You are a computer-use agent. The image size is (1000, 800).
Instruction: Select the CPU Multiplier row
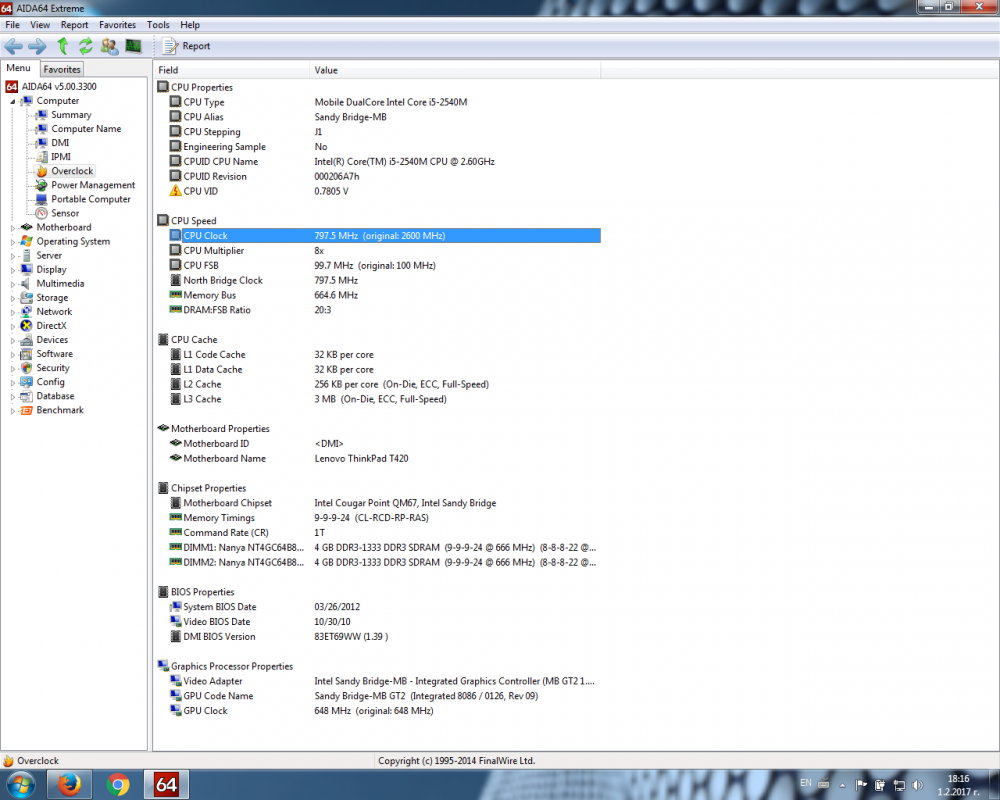pyautogui.click(x=385, y=251)
